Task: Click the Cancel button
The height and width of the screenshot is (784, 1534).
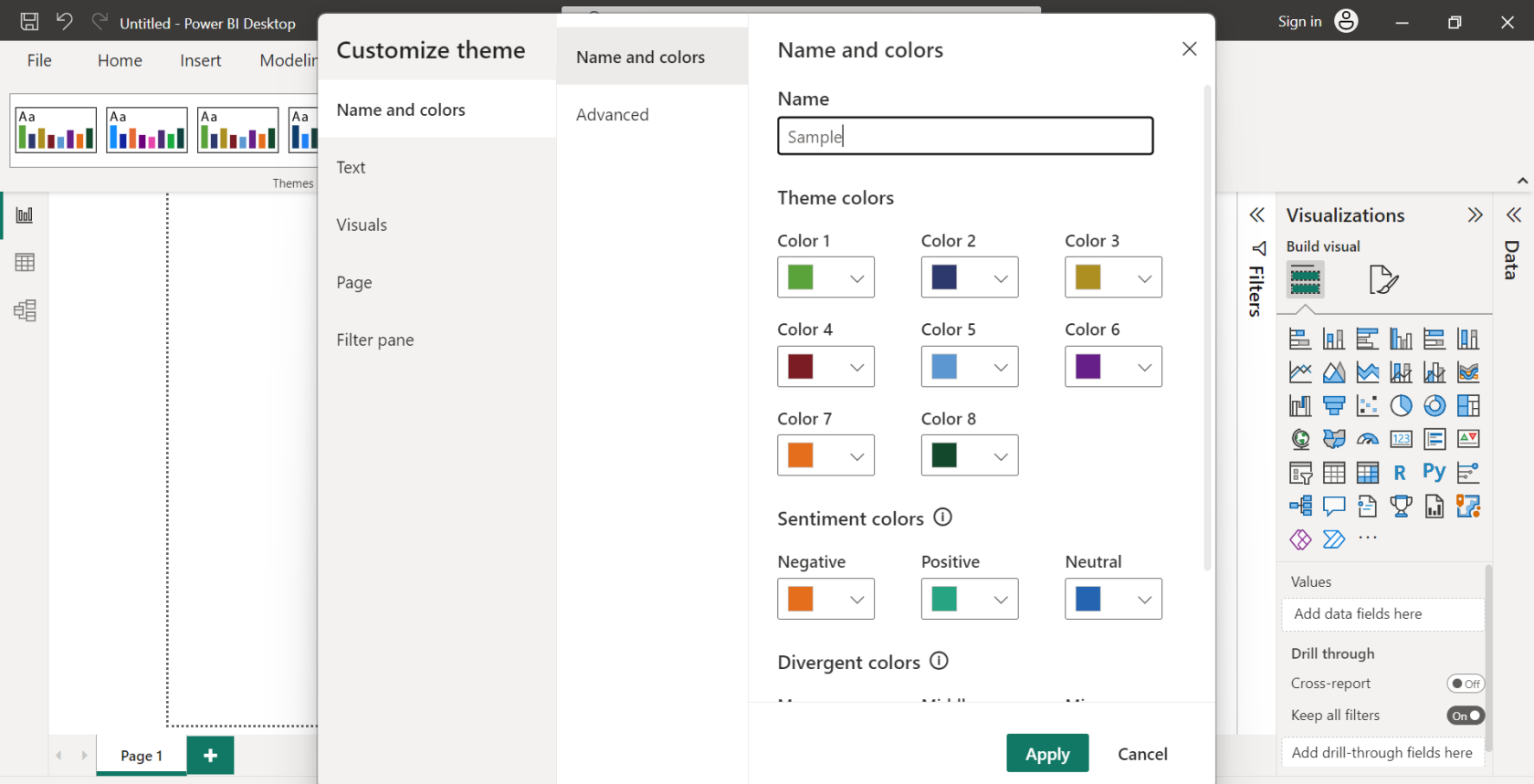Action: coord(1142,754)
